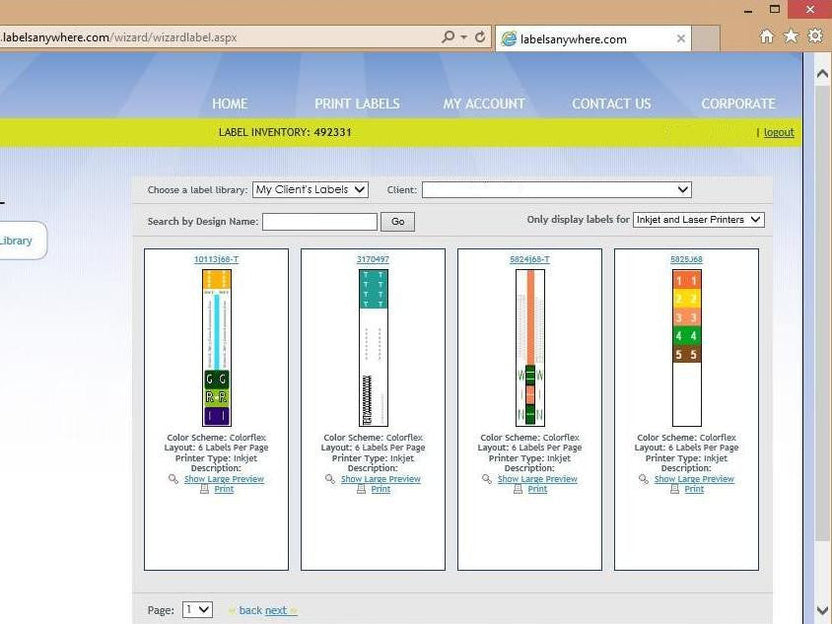
Task: Click the Print icon below label 3170497
Action: 362,489
